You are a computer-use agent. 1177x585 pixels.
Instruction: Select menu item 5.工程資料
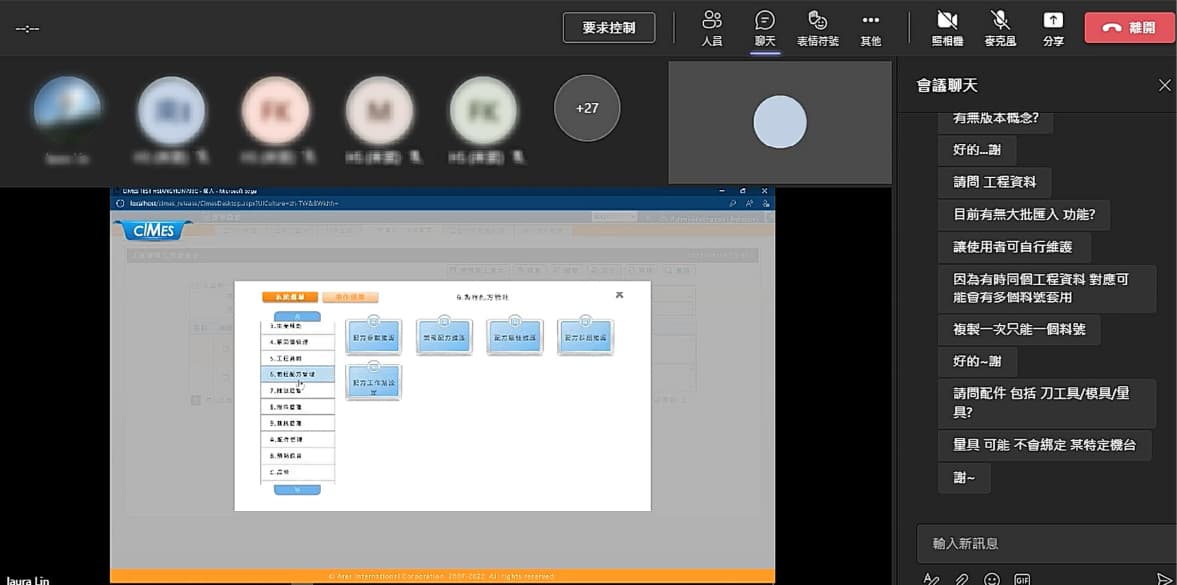[x=297, y=358]
